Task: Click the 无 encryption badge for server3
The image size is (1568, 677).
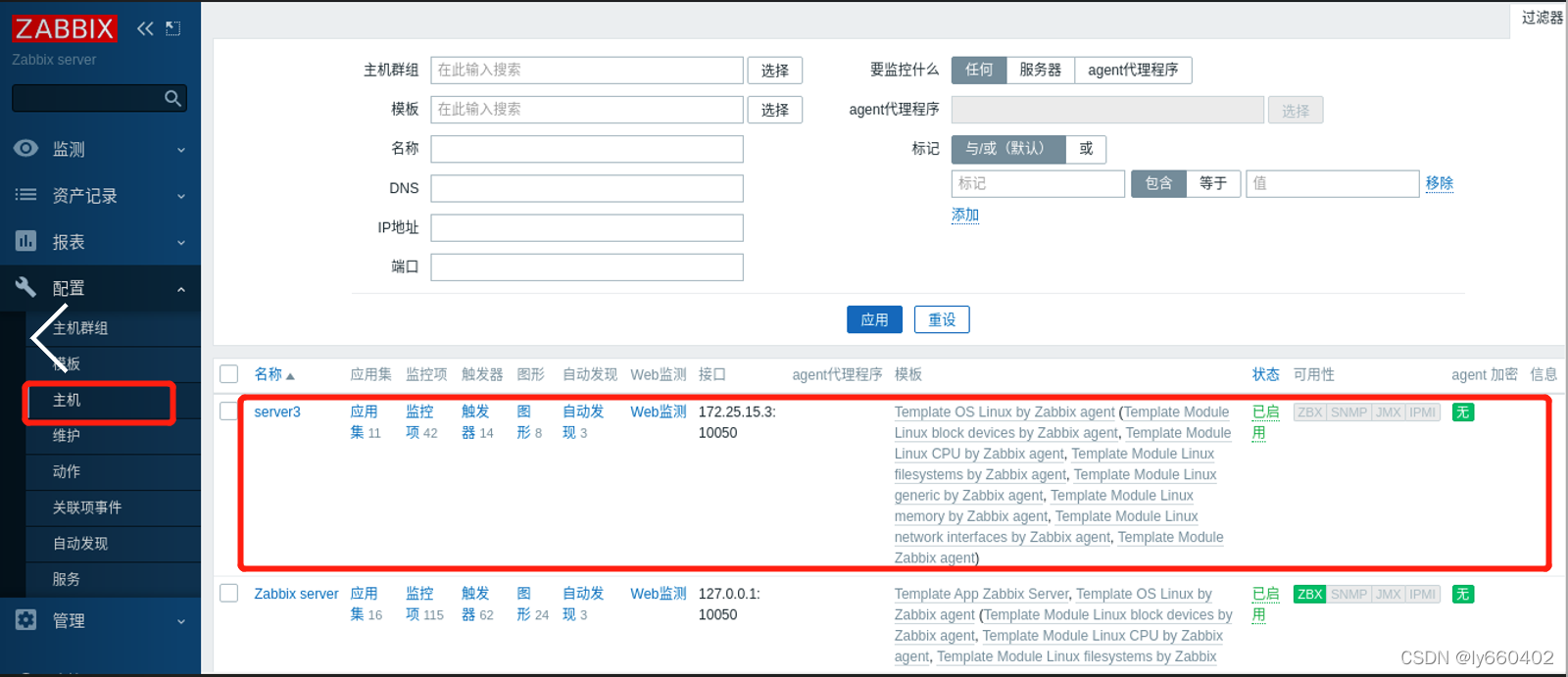Action: click(1463, 412)
